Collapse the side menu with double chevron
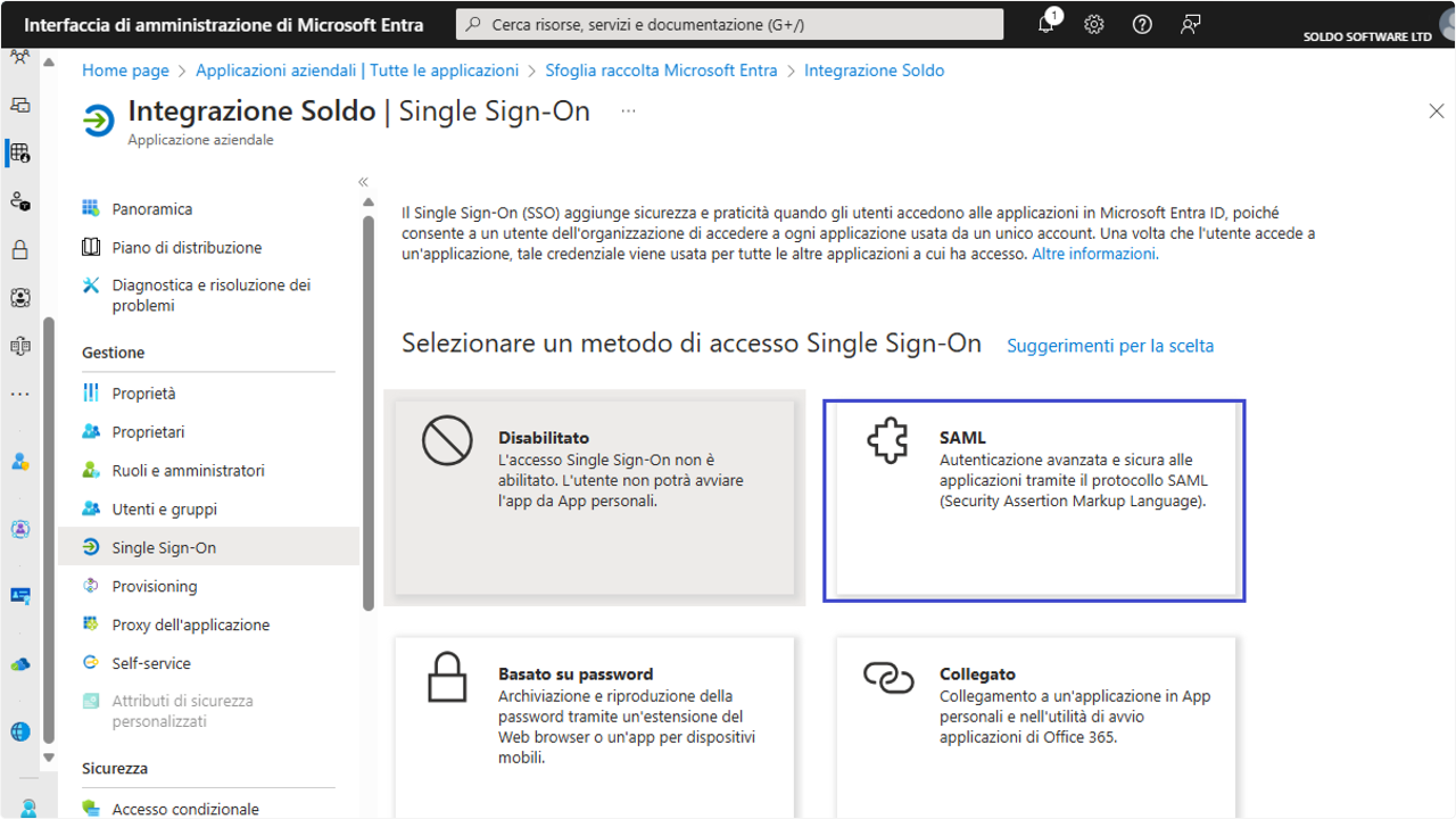Image resolution: width=1456 pixels, height=819 pixels. pos(363,182)
